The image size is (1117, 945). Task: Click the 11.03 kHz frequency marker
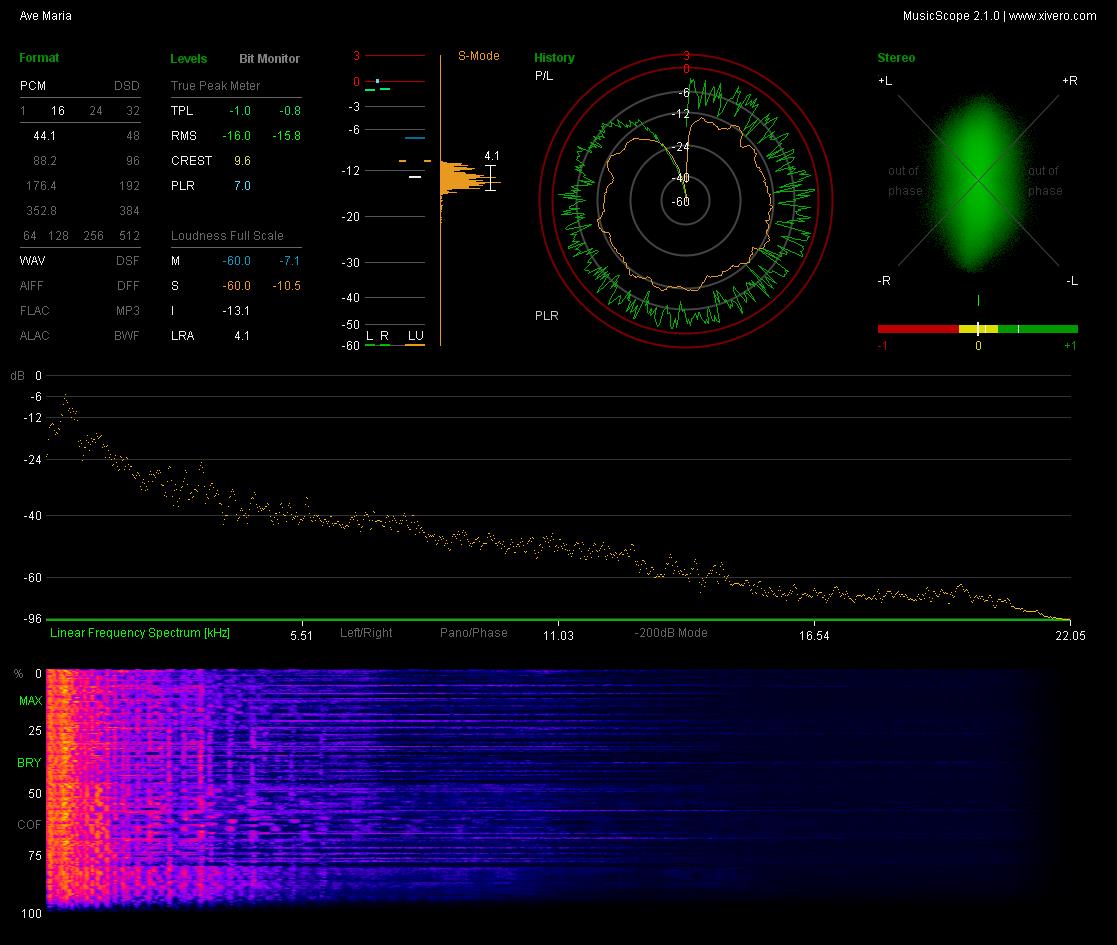coord(558,635)
